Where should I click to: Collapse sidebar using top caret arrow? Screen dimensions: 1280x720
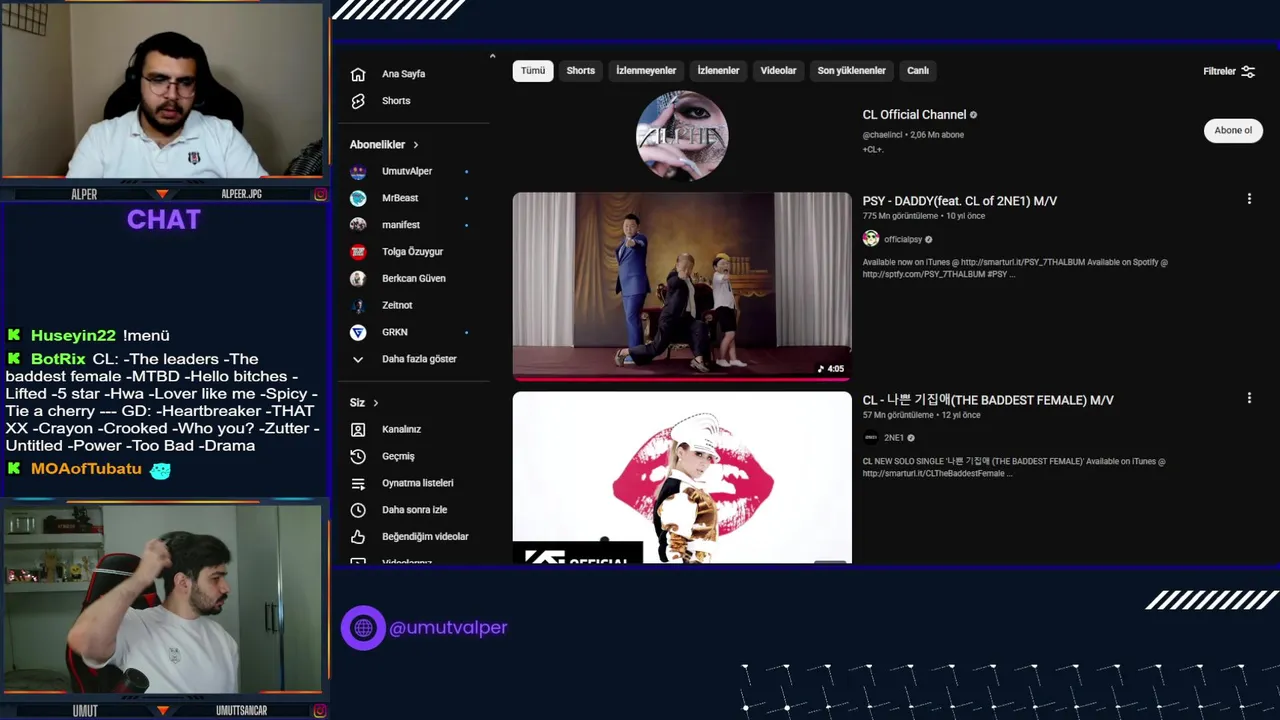coord(492,56)
